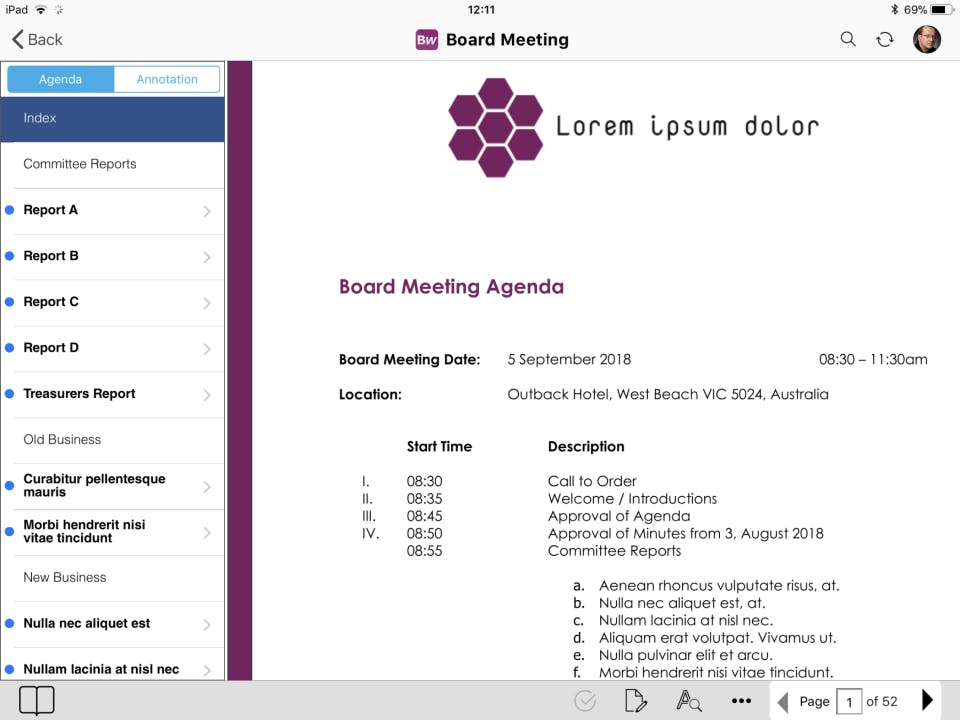Open Curabitur pellentesque mauris item
The width and height of the screenshot is (960, 720).
[x=113, y=486]
